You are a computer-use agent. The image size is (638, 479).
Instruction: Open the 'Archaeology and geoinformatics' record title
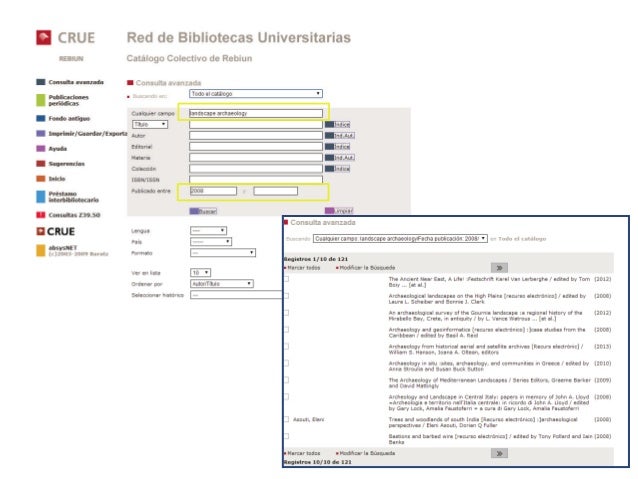point(487,332)
